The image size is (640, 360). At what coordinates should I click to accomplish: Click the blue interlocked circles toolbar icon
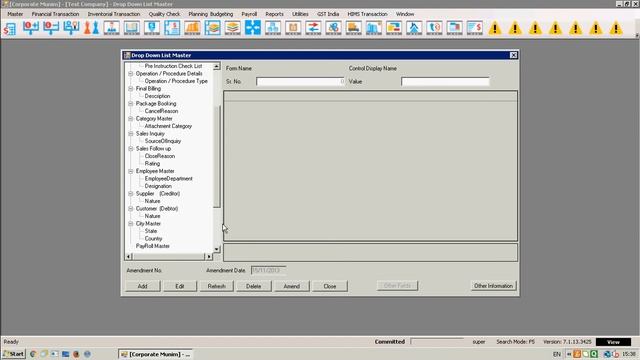click(x=333, y=28)
